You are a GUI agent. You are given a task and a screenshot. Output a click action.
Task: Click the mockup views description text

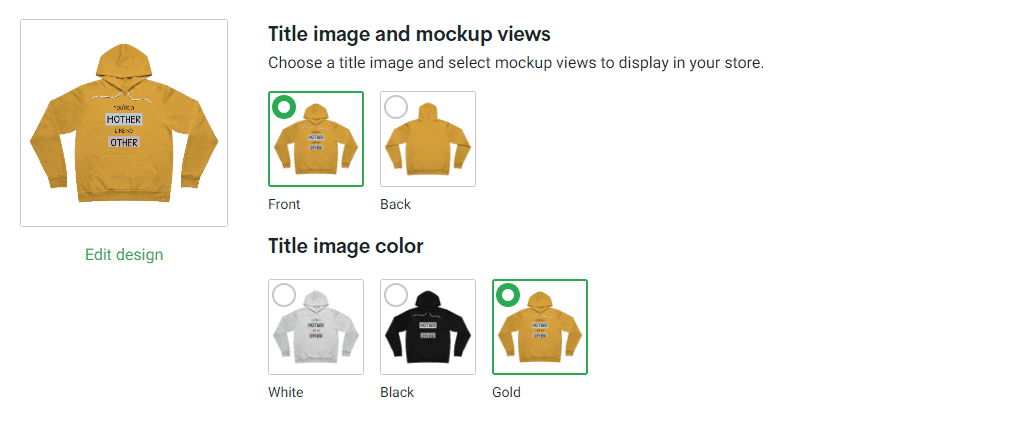[x=516, y=63]
